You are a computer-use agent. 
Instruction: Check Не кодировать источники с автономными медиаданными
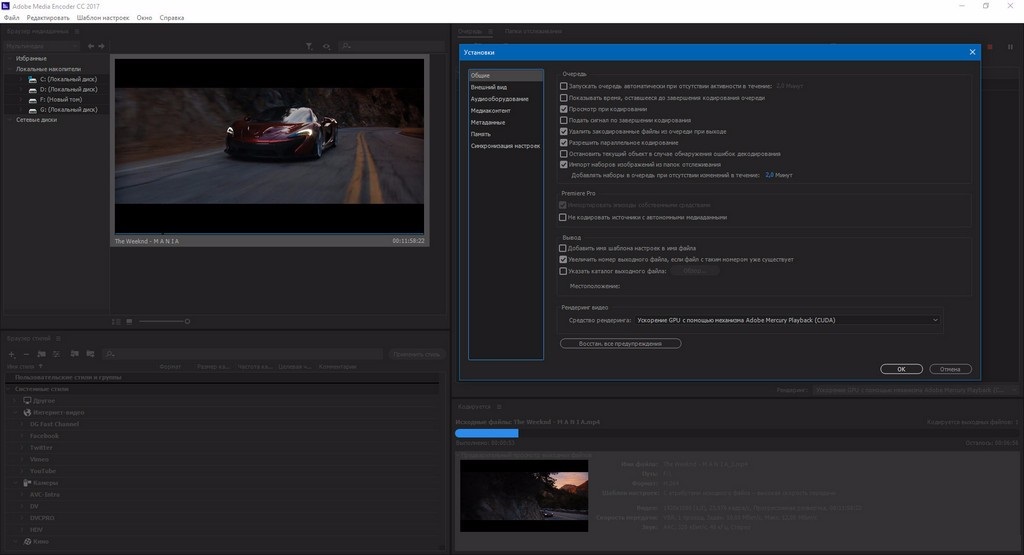click(562, 217)
